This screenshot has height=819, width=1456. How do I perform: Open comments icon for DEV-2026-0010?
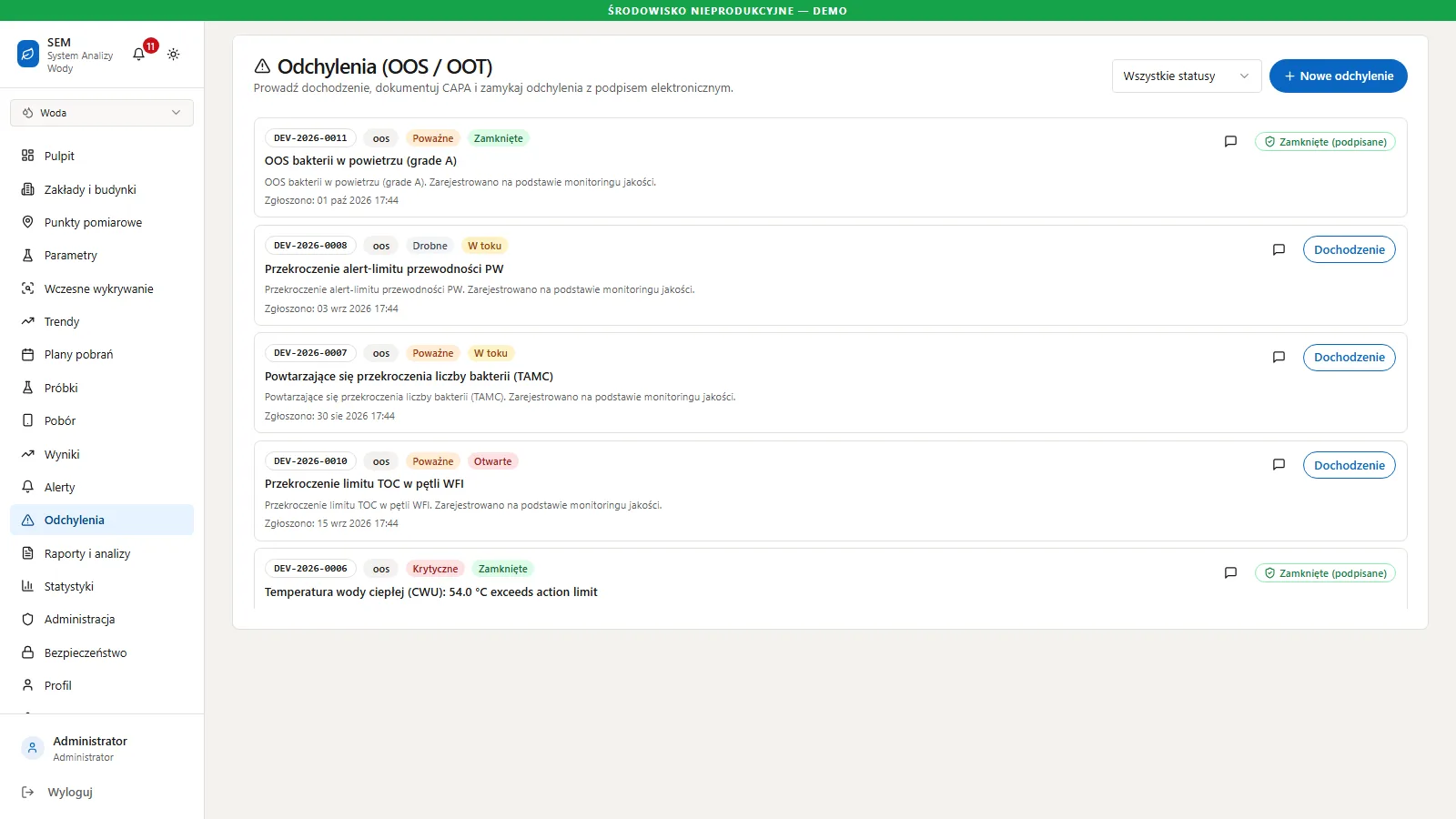click(1279, 465)
